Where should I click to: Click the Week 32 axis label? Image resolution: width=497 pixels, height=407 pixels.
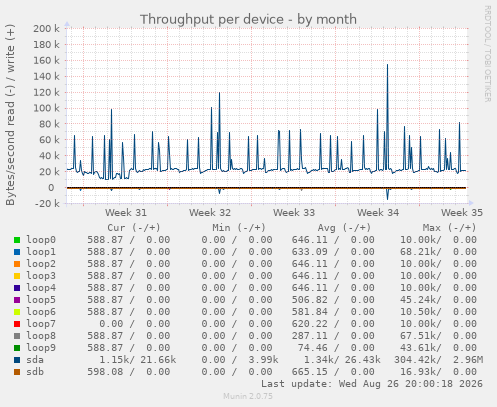pyautogui.click(x=210, y=213)
